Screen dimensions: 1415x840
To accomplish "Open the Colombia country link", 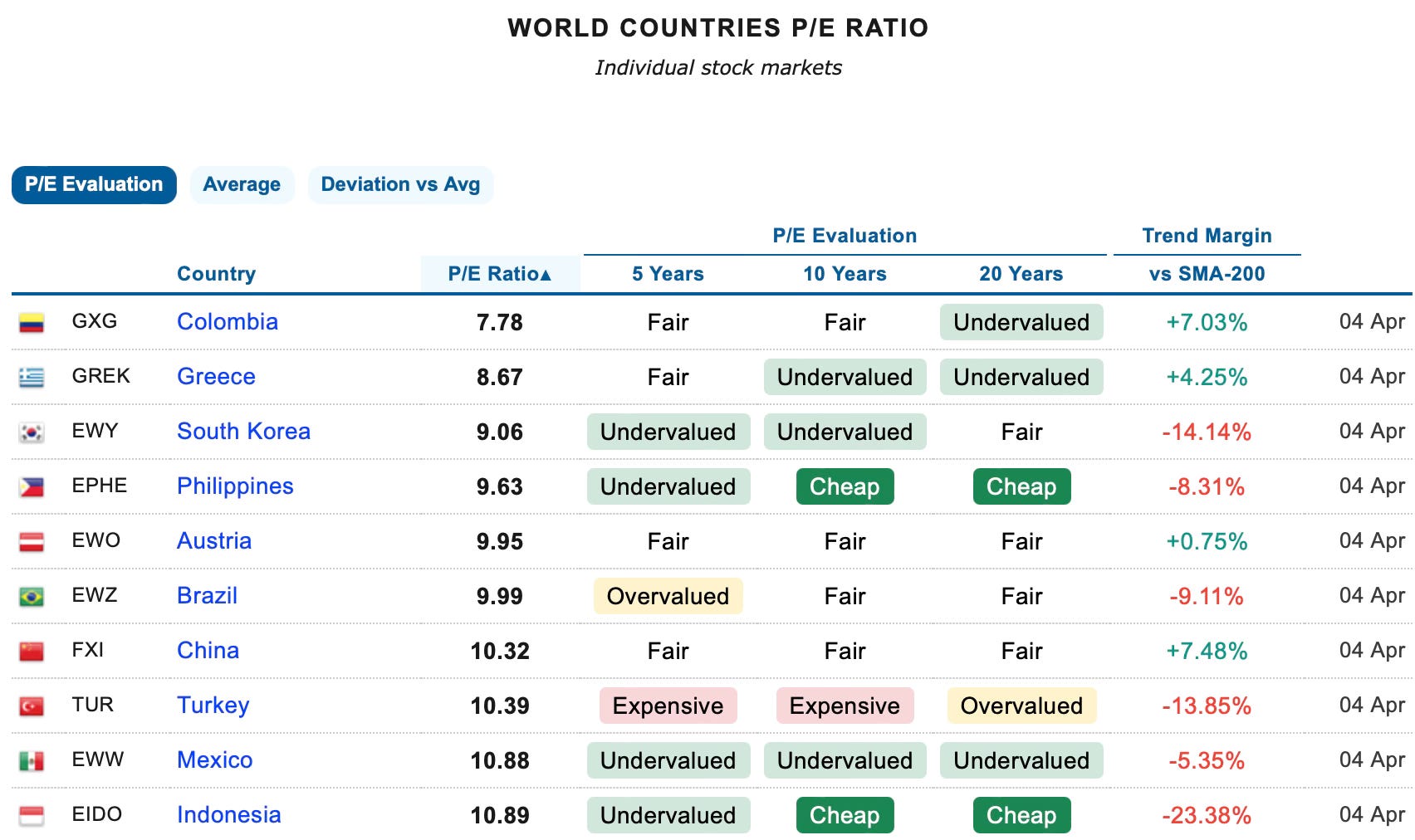I will (228, 322).
